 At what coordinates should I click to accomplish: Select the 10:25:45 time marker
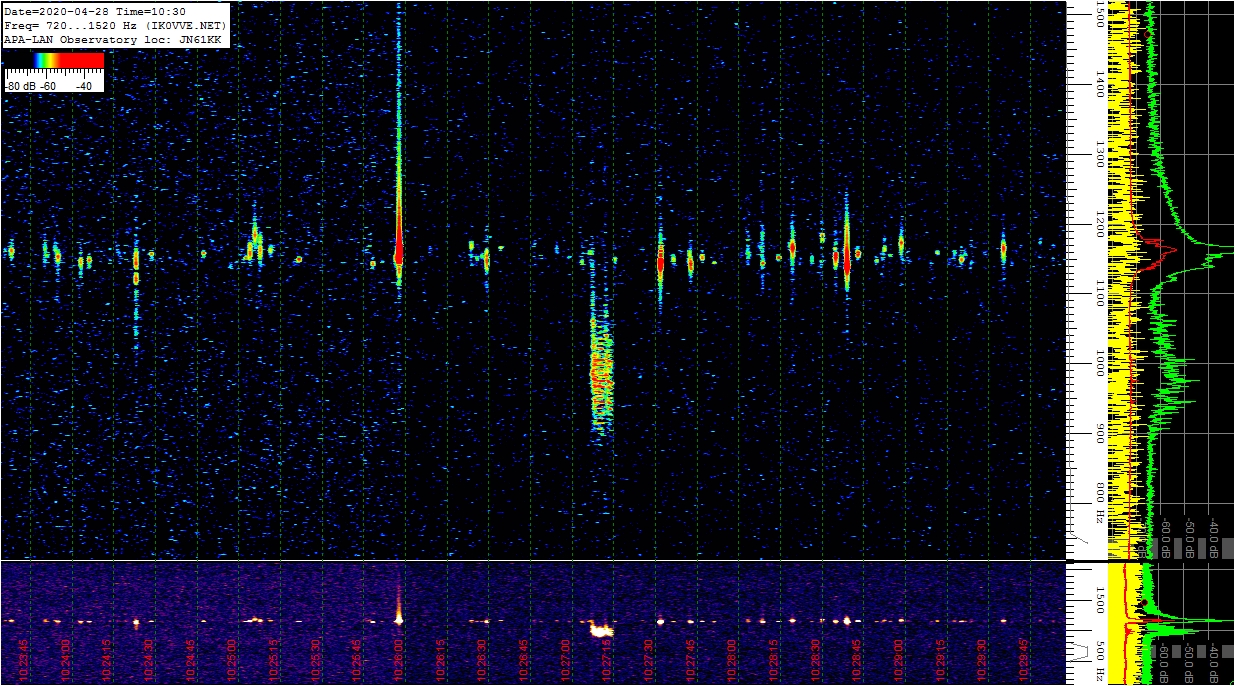pyautogui.click(x=358, y=660)
